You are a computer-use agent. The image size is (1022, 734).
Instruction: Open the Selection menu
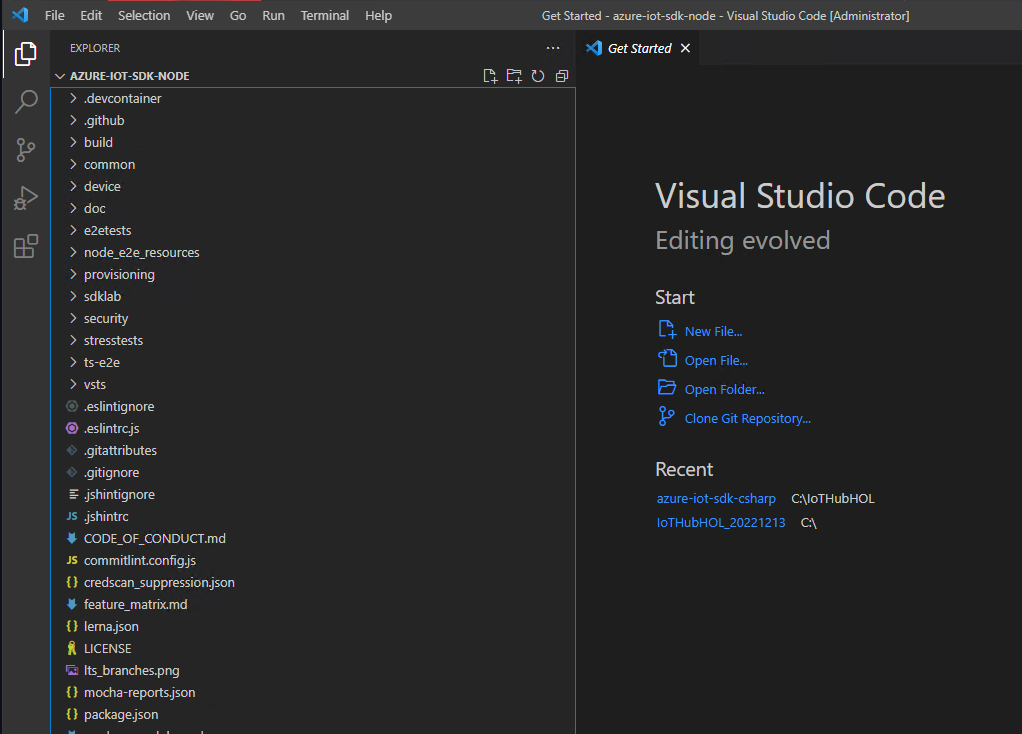(x=144, y=15)
